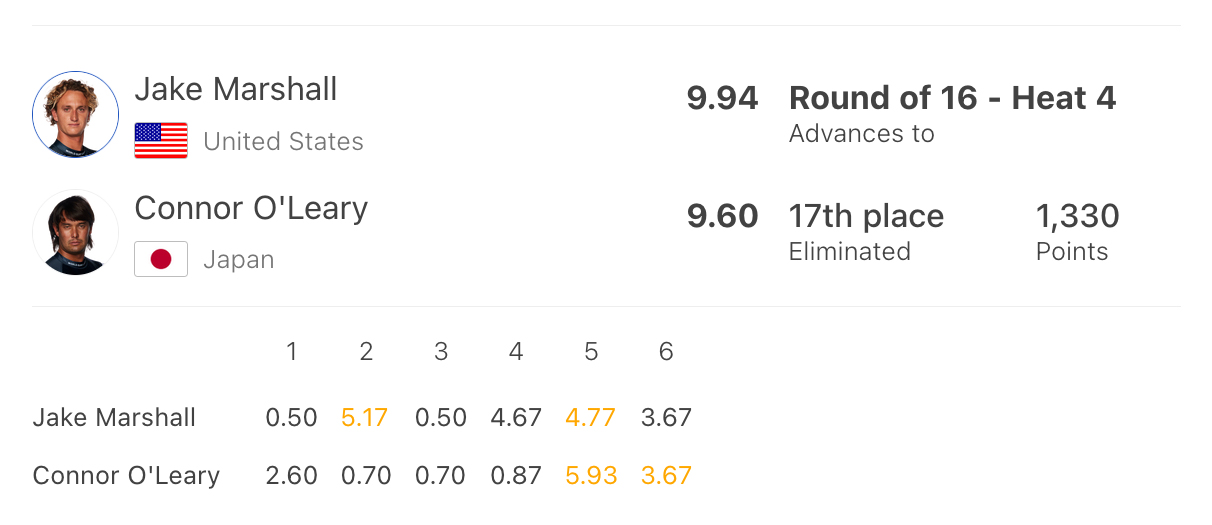Click Connor O'Leary's 9.60 heat total
The image size is (1212, 525).
[722, 216]
